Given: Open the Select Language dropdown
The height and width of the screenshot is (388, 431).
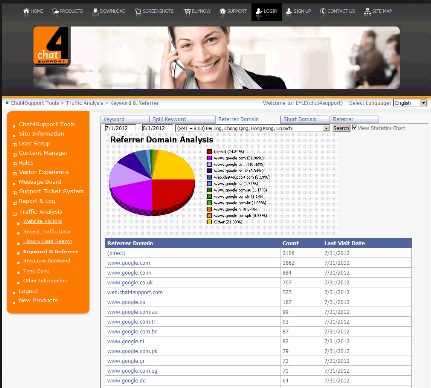Looking at the screenshot, I should tap(410, 103).
